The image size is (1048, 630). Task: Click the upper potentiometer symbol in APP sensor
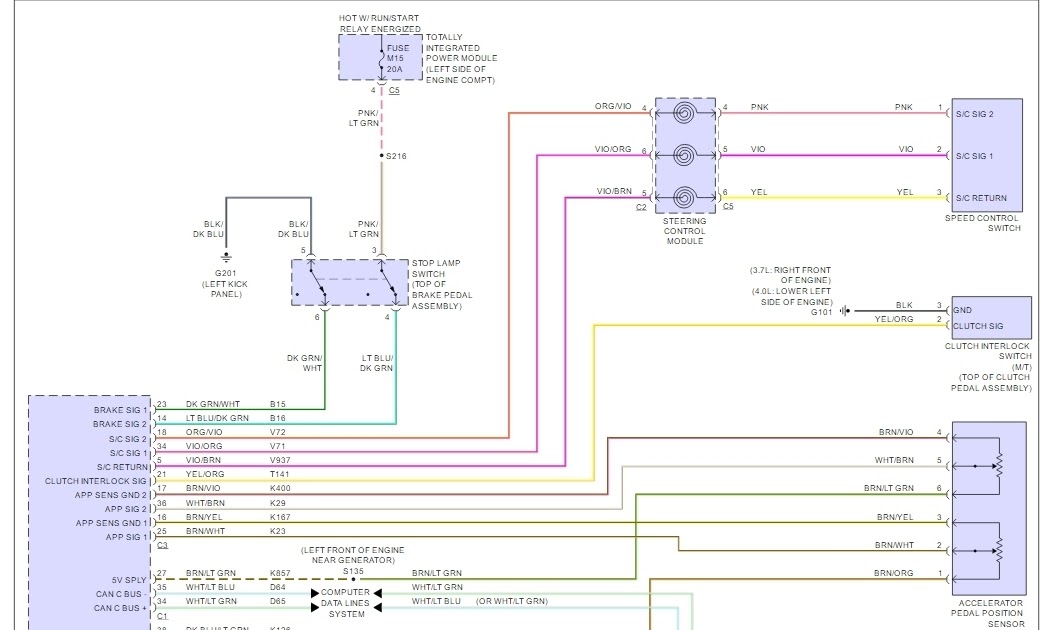click(x=999, y=466)
